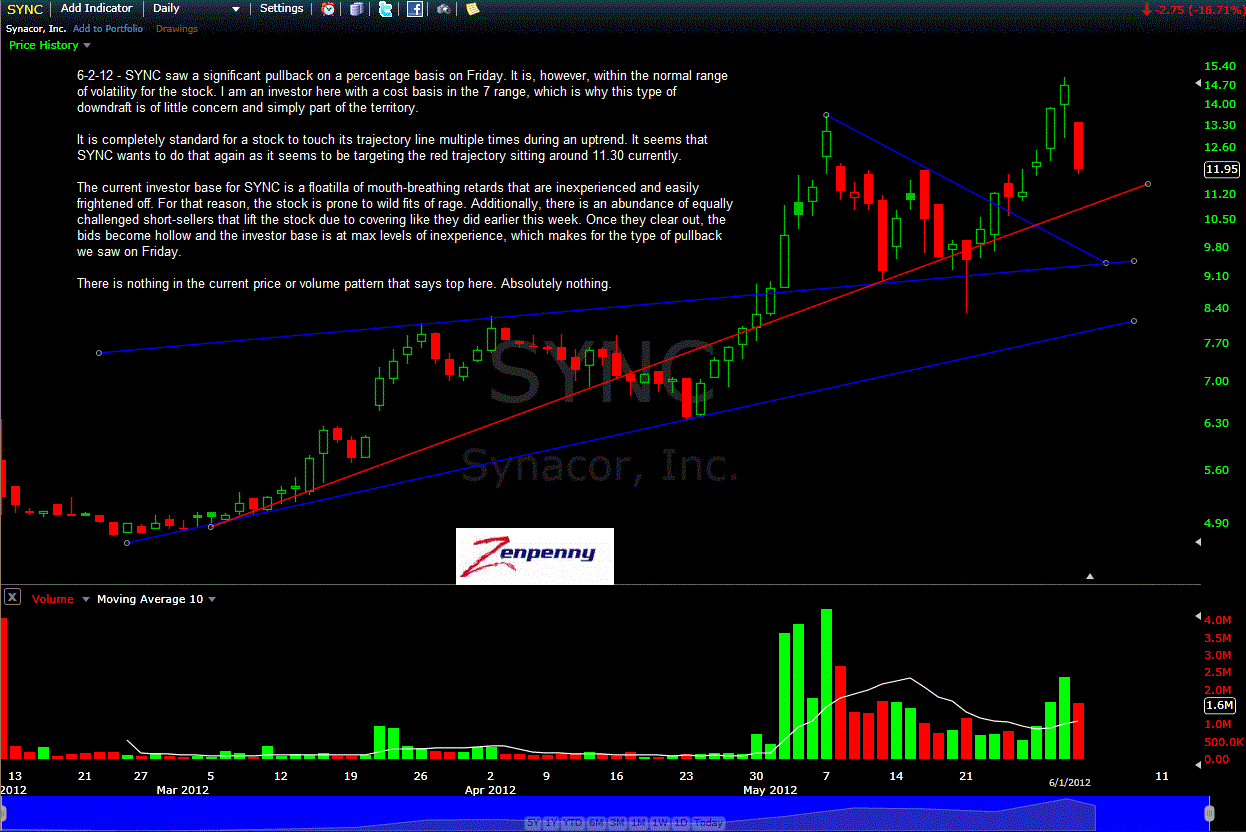The image size is (1246, 832).
Task: Click the 'Apr 2012' date axis label
Action: [490, 790]
